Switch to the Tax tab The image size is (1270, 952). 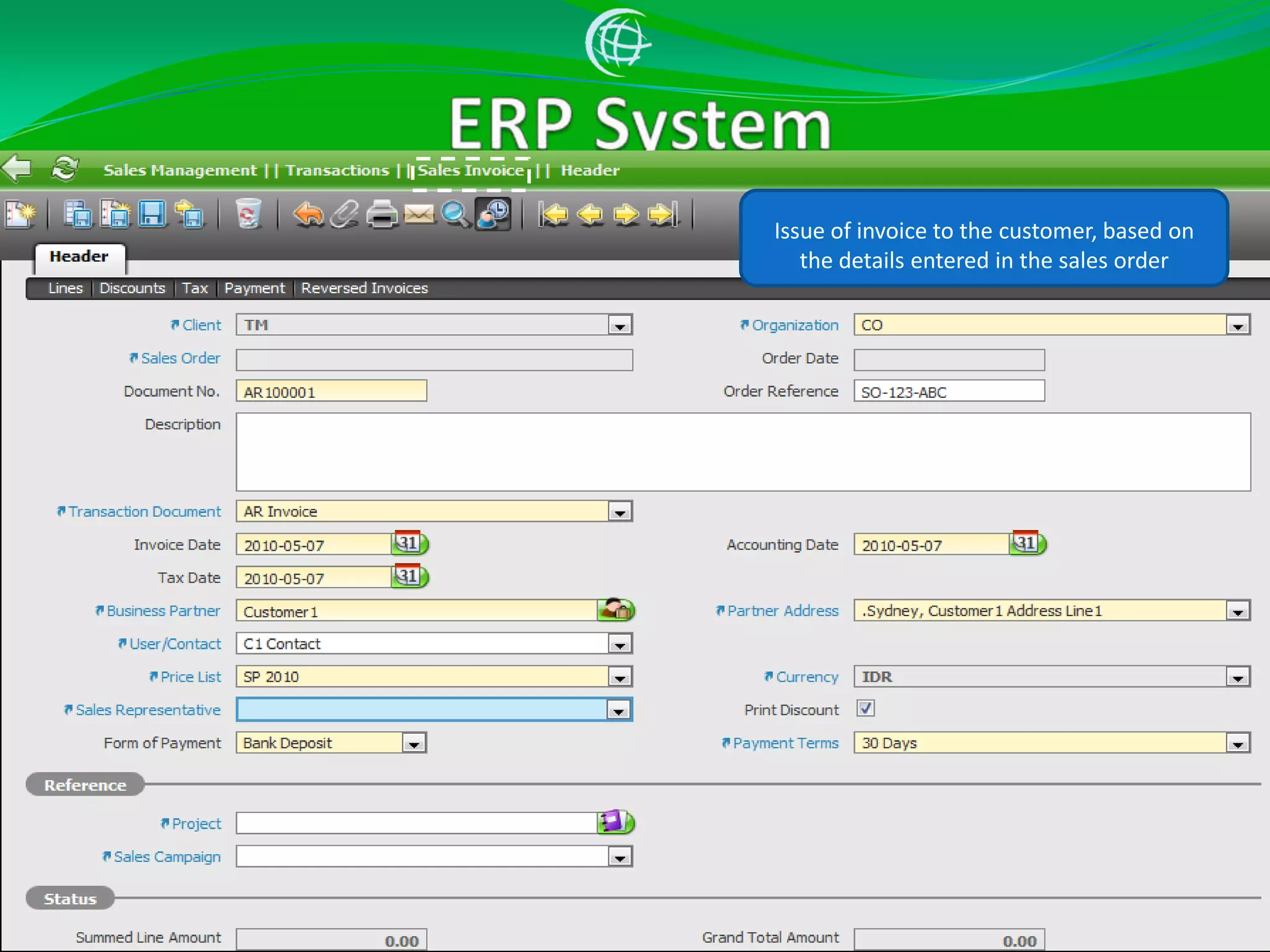click(x=195, y=288)
